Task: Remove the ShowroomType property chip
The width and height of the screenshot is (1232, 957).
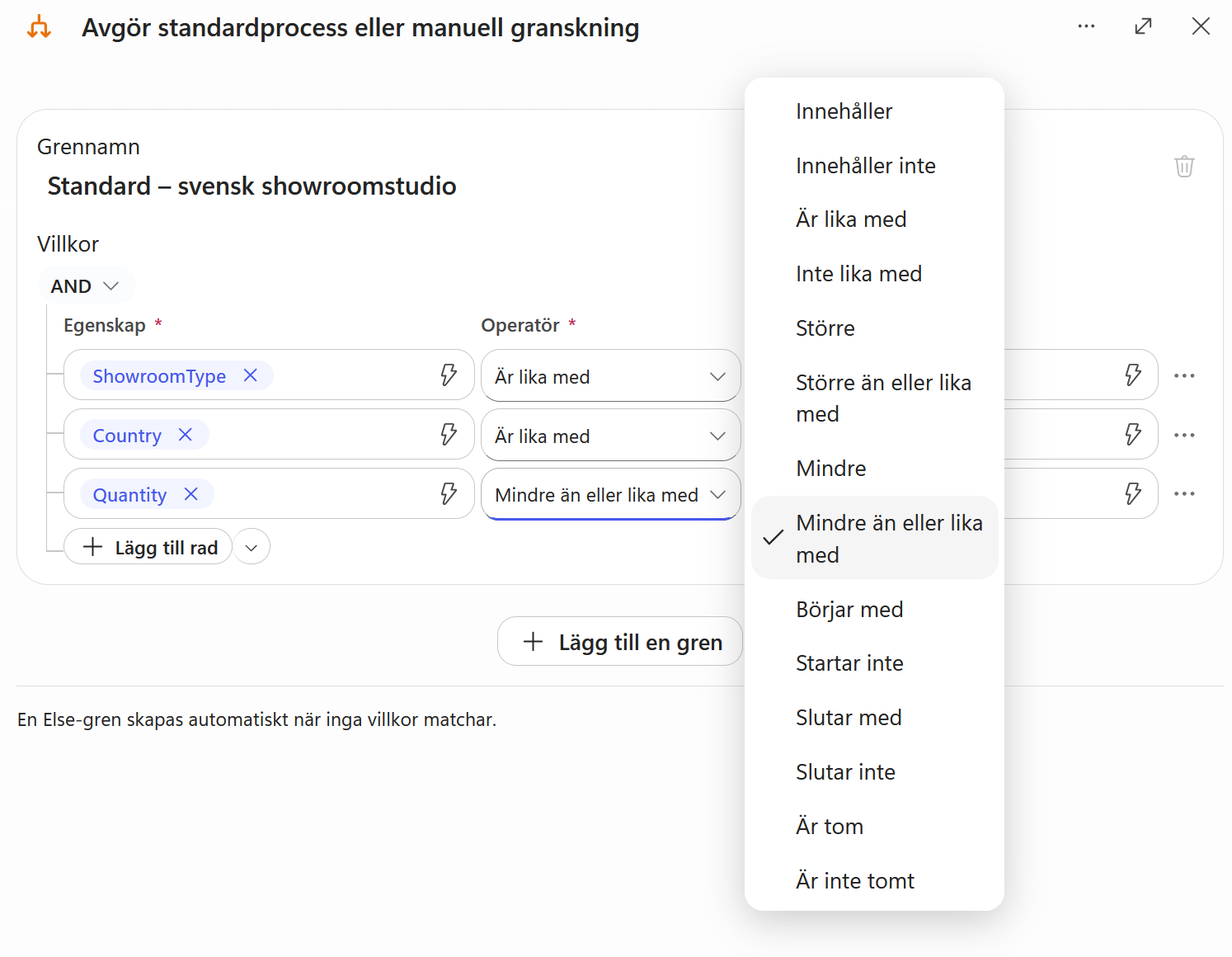Action: 251,375
